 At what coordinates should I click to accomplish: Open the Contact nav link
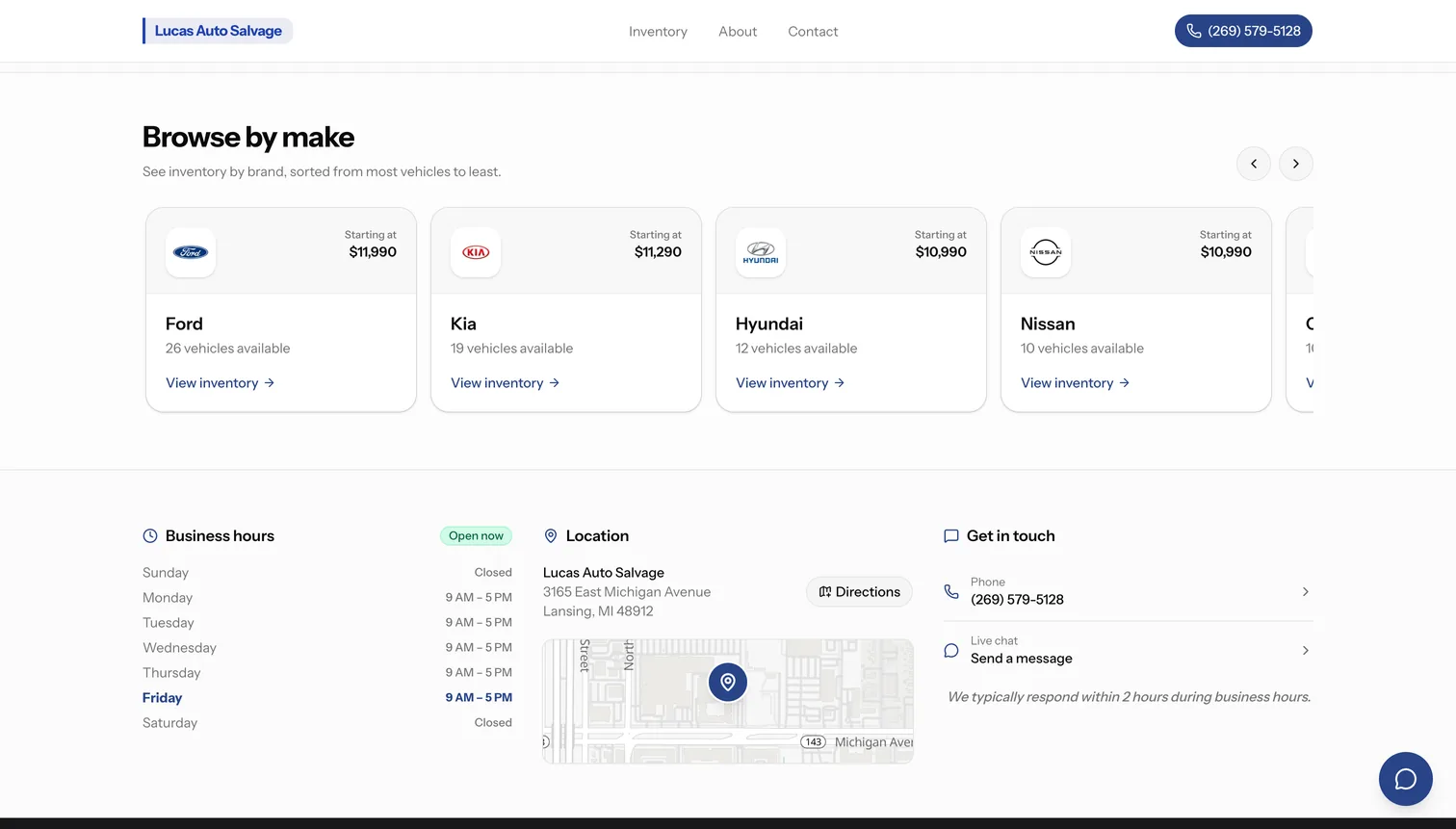tap(813, 32)
